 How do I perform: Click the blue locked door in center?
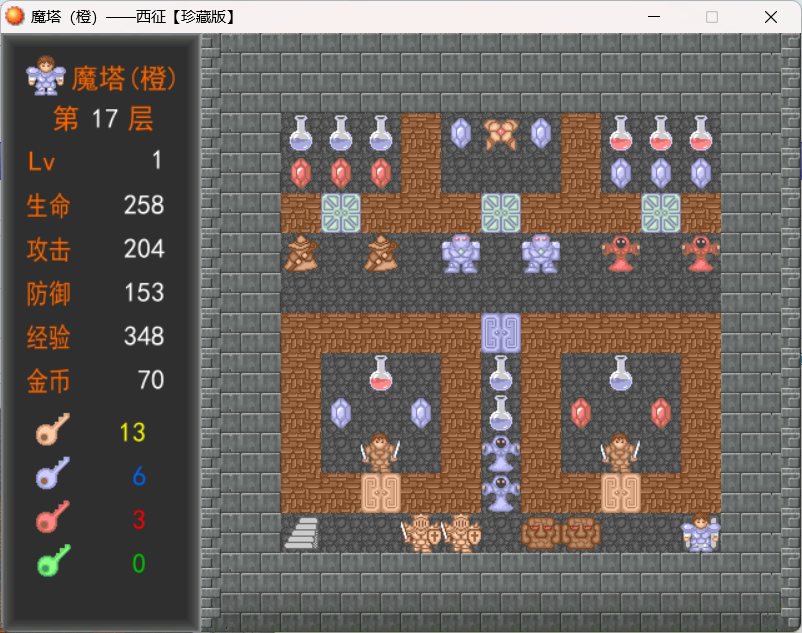[501, 333]
